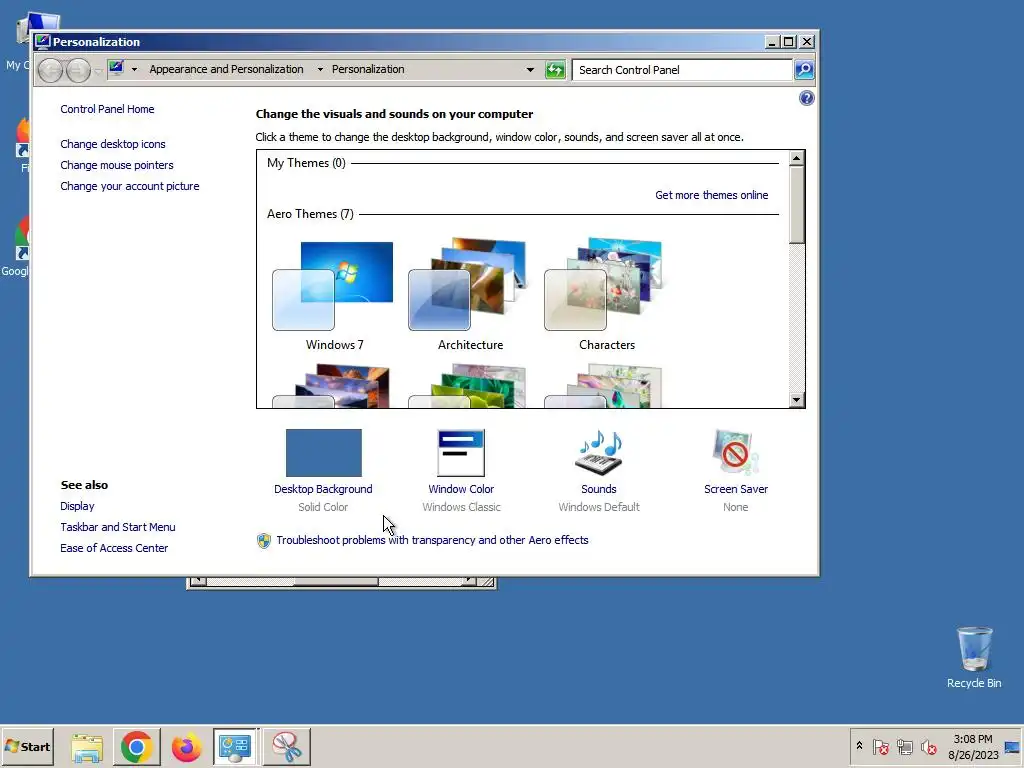
Task: Open the Display link under See also
Action: click(x=77, y=506)
